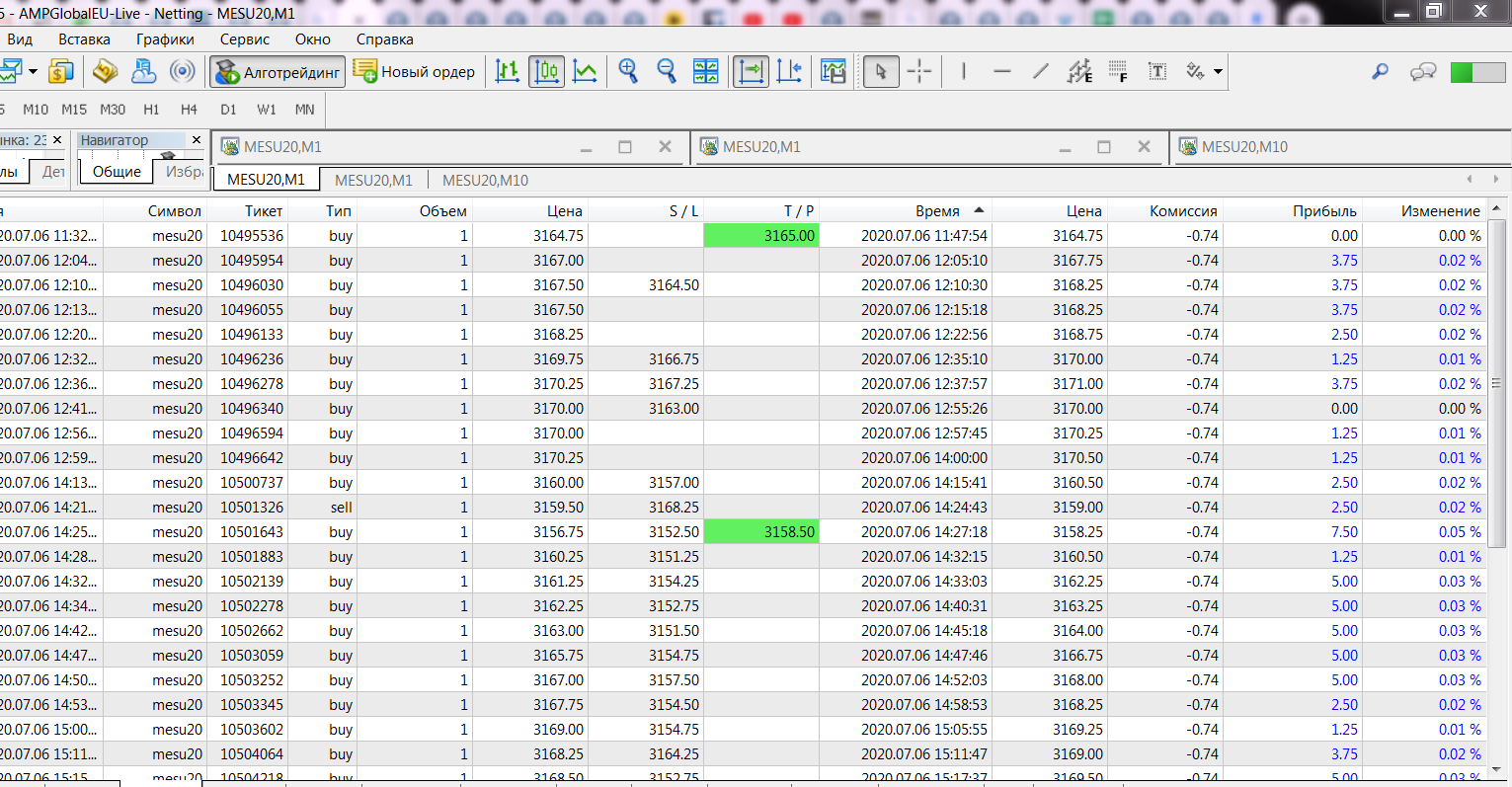Switch chart to line chart mode
The image size is (1512, 787).
[x=586, y=72]
